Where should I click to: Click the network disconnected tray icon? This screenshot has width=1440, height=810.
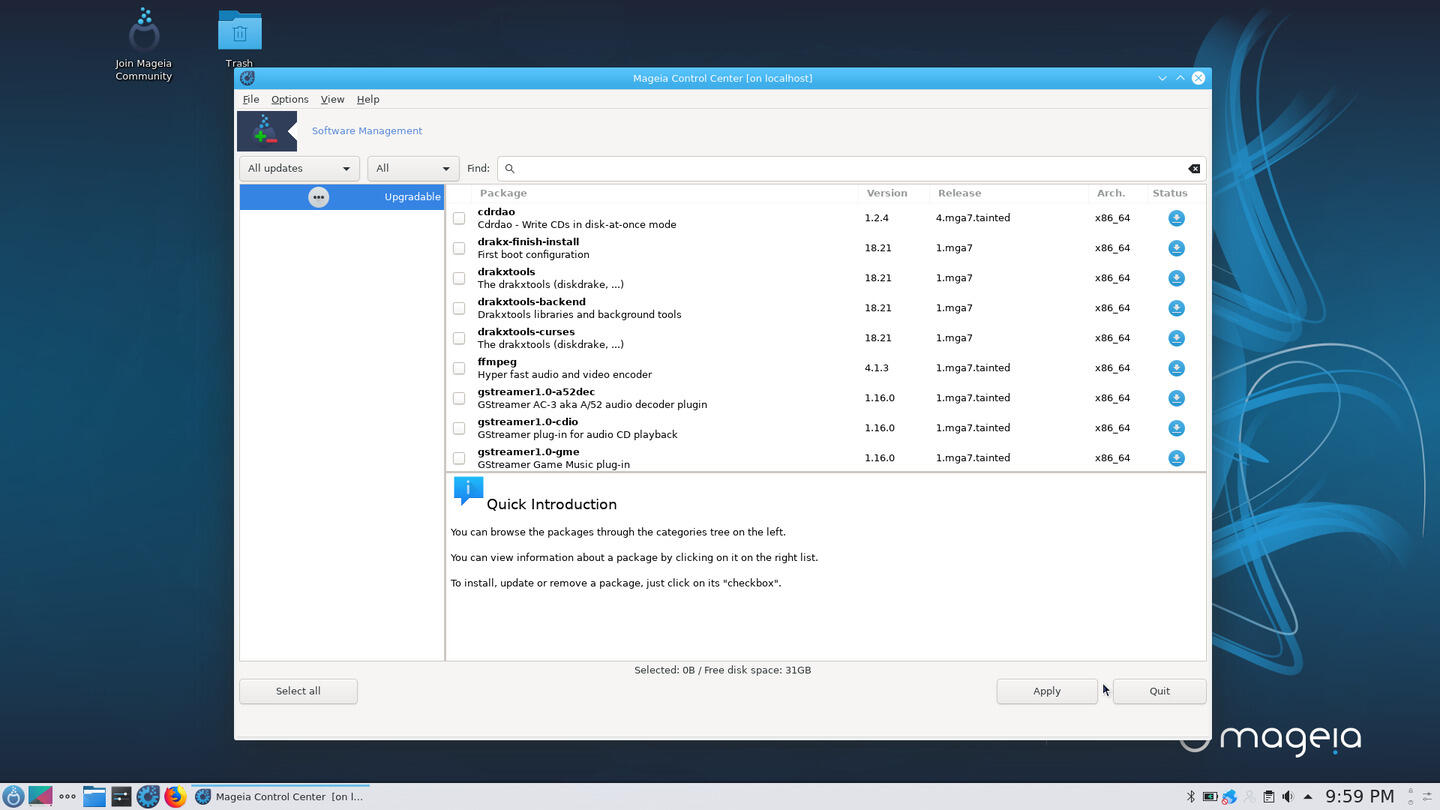coord(1229,797)
